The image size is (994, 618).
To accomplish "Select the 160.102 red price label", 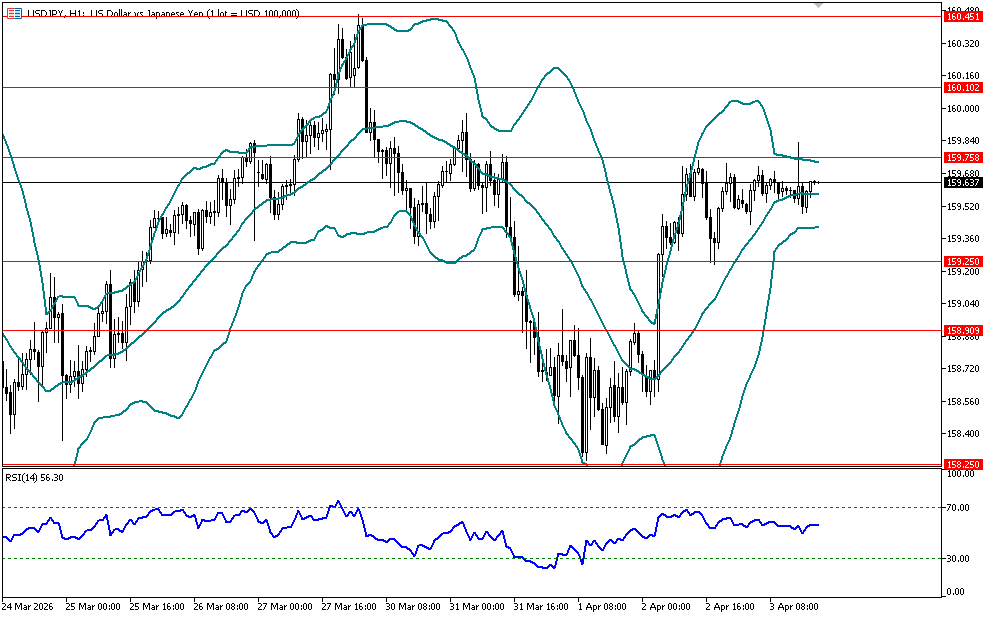I will [x=961, y=88].
